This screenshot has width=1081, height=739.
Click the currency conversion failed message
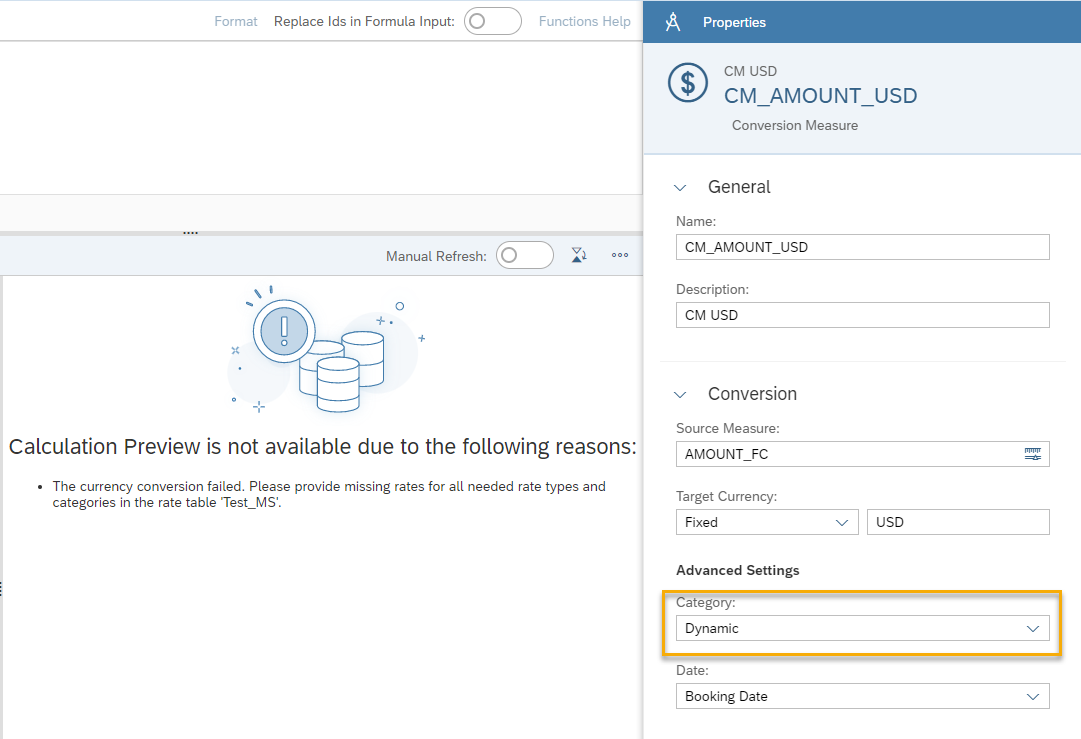click(329, 494)
